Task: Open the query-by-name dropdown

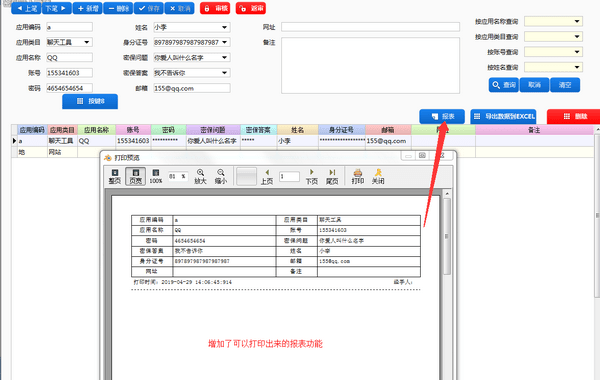Action: (577, 67)
